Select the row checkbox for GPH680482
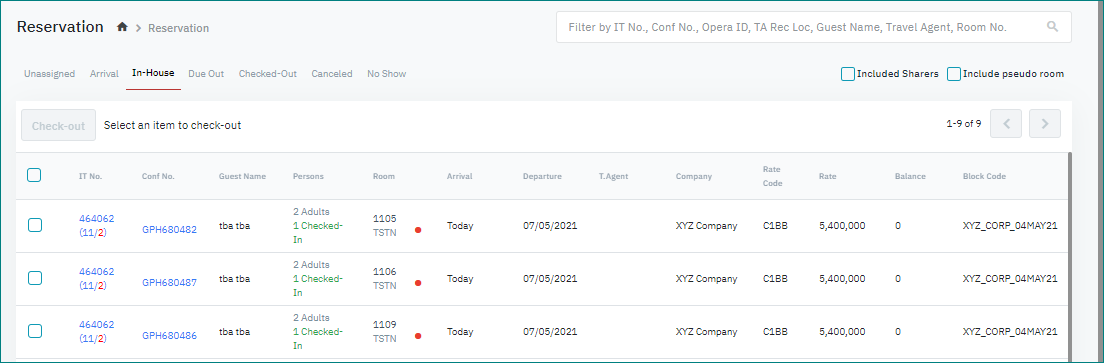1104x363 pixels. coord(34,225)
